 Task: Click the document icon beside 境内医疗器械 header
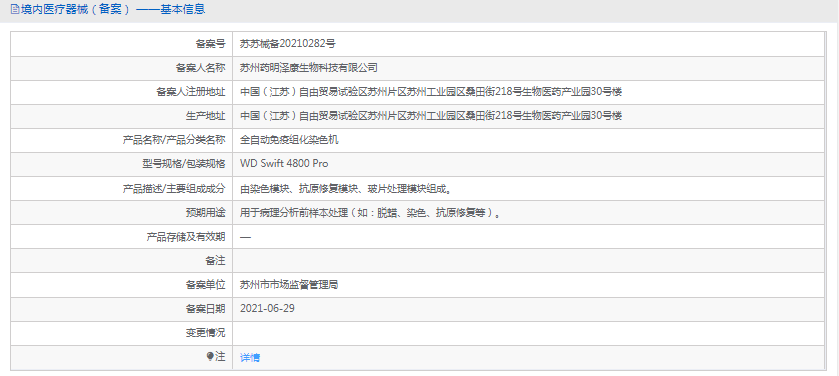tap(14, 9)
